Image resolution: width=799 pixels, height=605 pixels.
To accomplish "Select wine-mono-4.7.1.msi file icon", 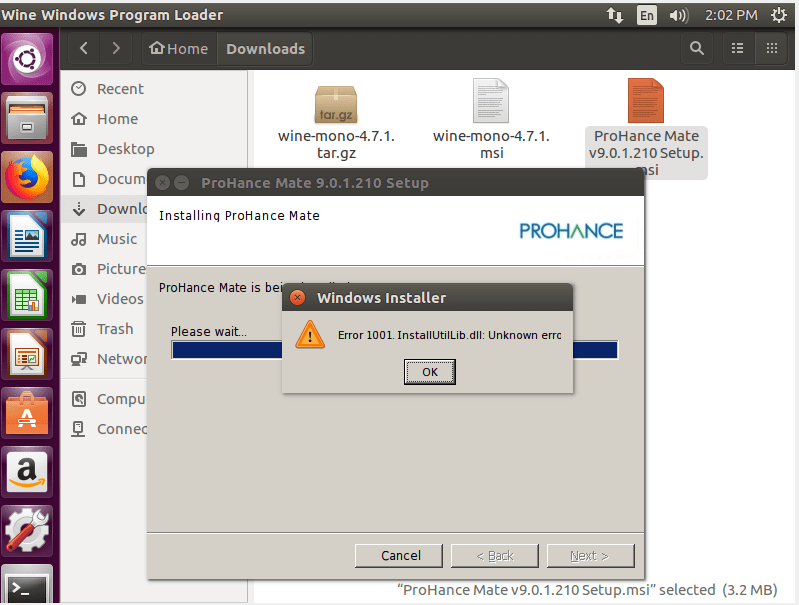I will [x=491, y=120].
